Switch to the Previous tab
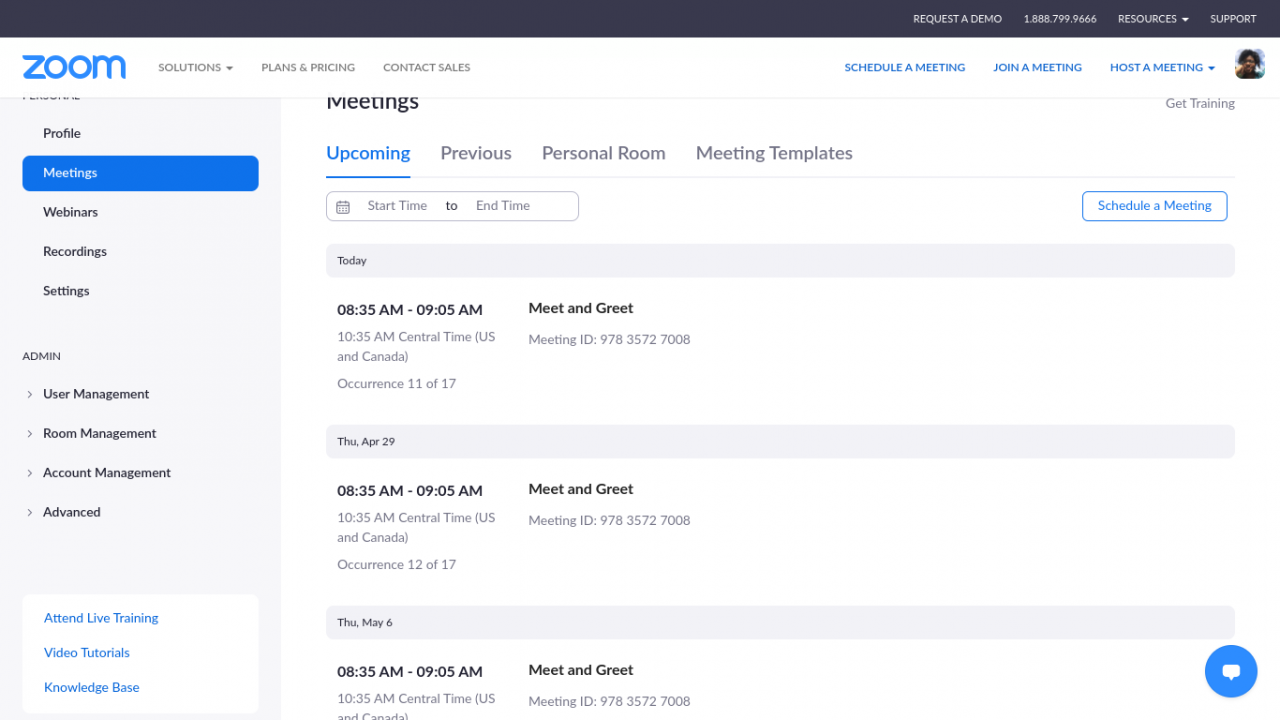Viewport: 1280px width, 720px height. tap(476, 153)
